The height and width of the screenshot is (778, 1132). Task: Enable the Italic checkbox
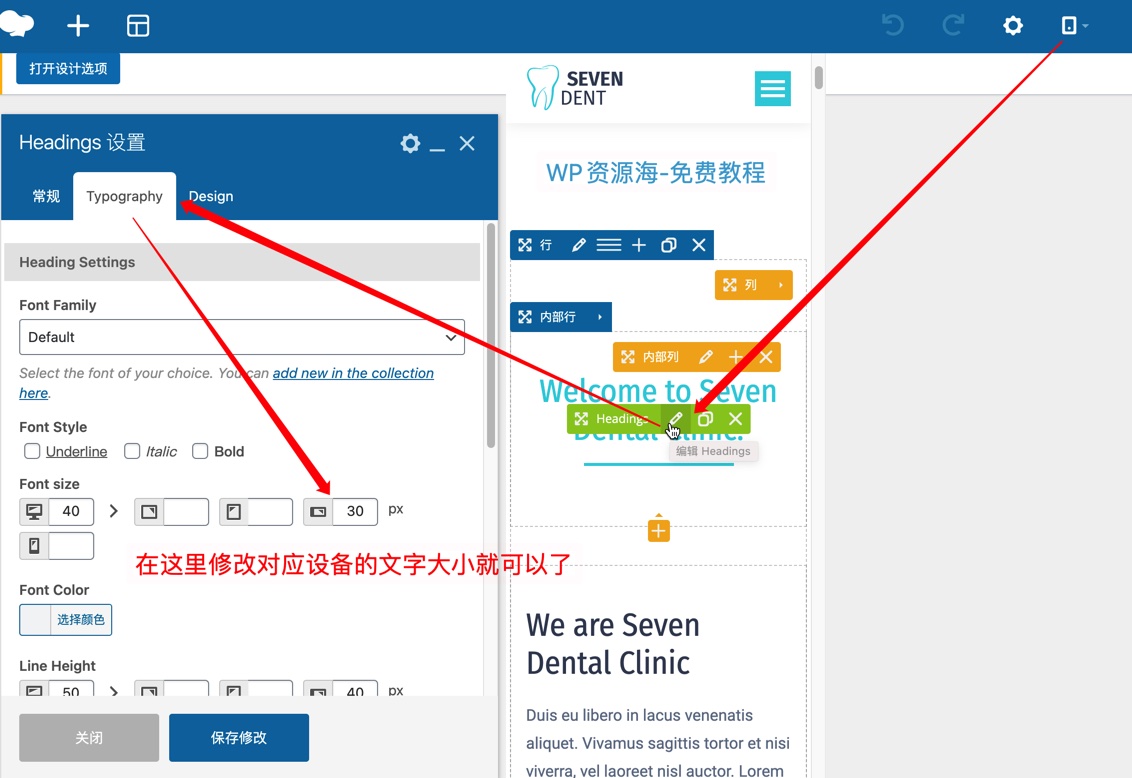coord(132,451)
